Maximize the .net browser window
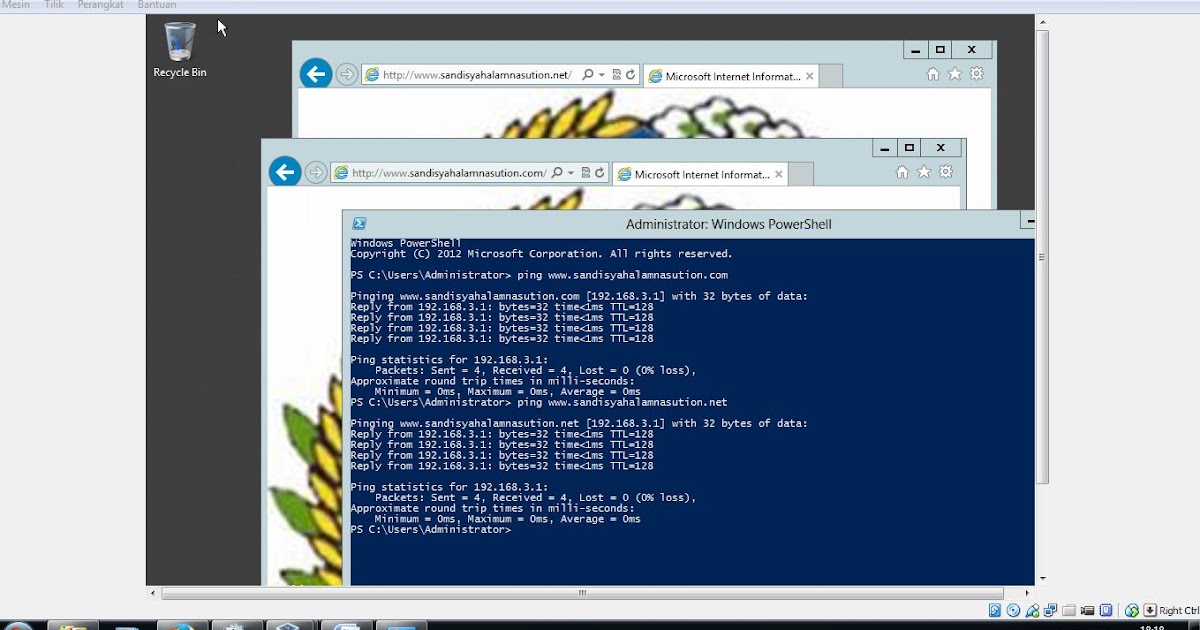 (x=940, y=50)
